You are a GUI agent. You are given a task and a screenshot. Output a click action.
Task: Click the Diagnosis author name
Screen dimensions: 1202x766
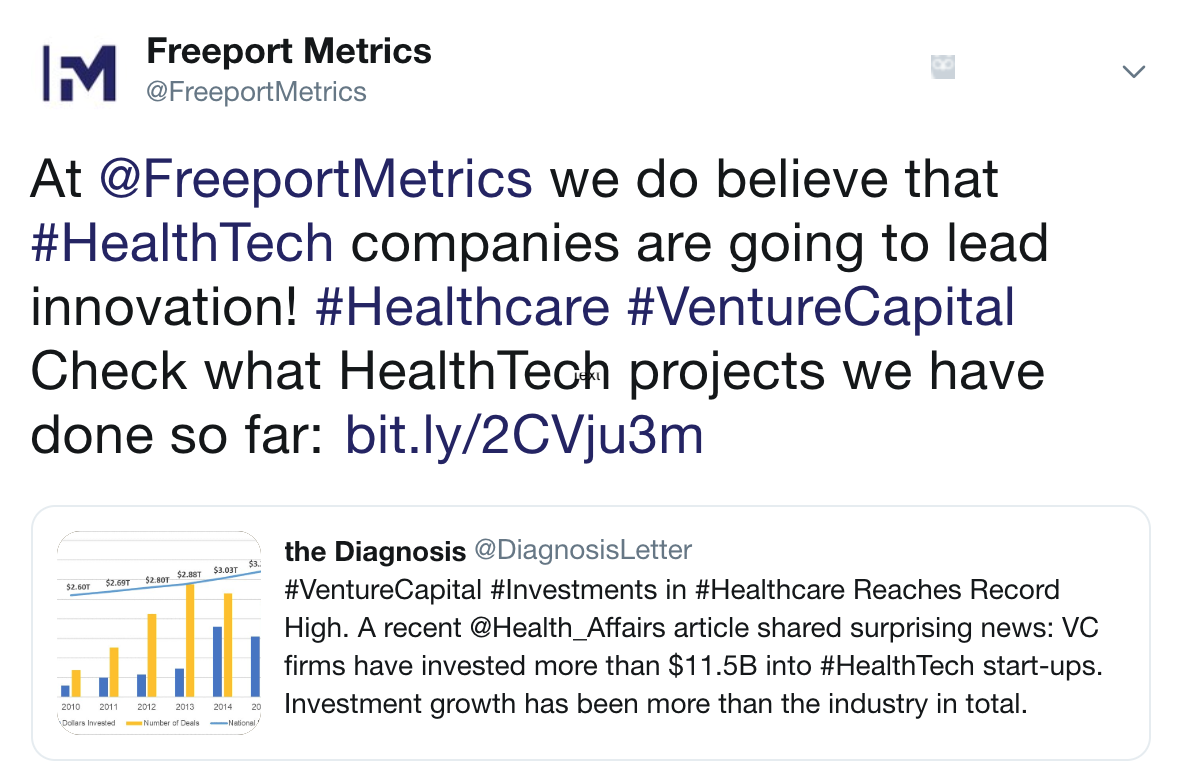375,551
